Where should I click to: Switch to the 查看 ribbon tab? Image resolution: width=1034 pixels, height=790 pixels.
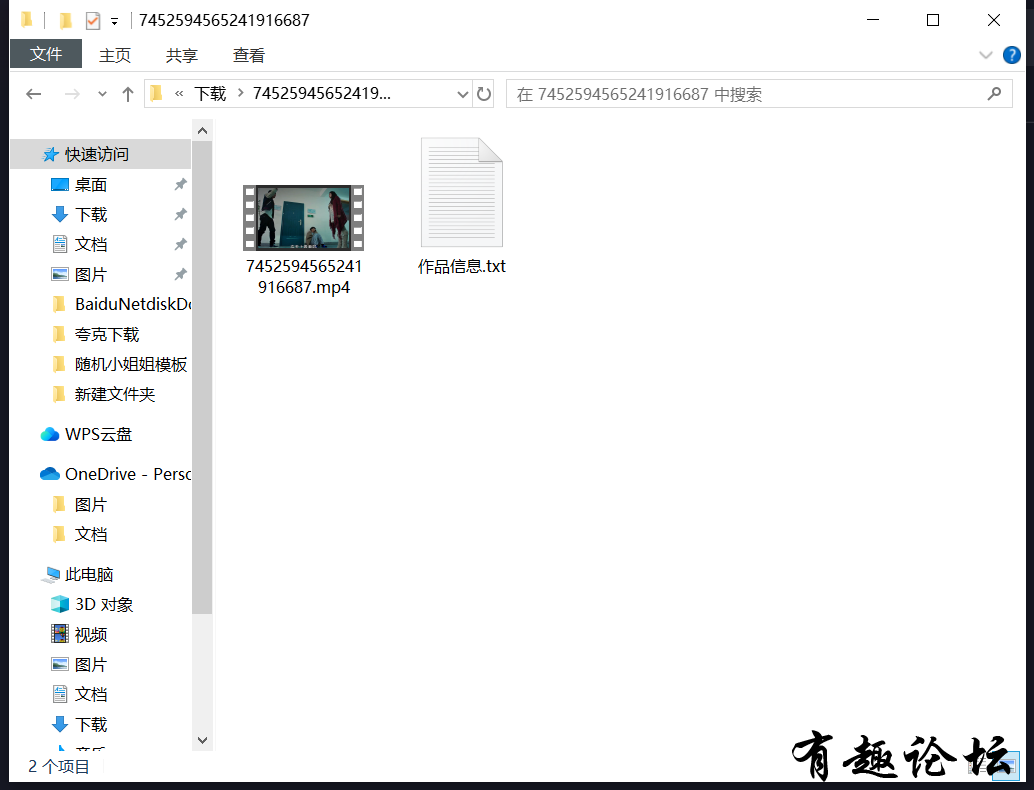[249, 55]
